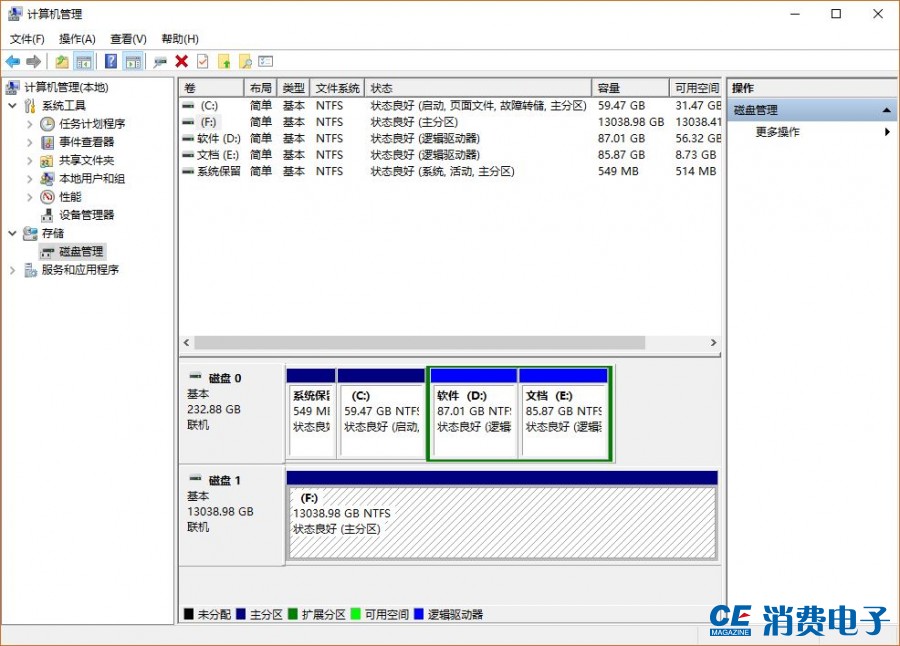This screenshot has width=900, height=646.
Task: Sort by the 状态 column header
Action: point(478,88)
